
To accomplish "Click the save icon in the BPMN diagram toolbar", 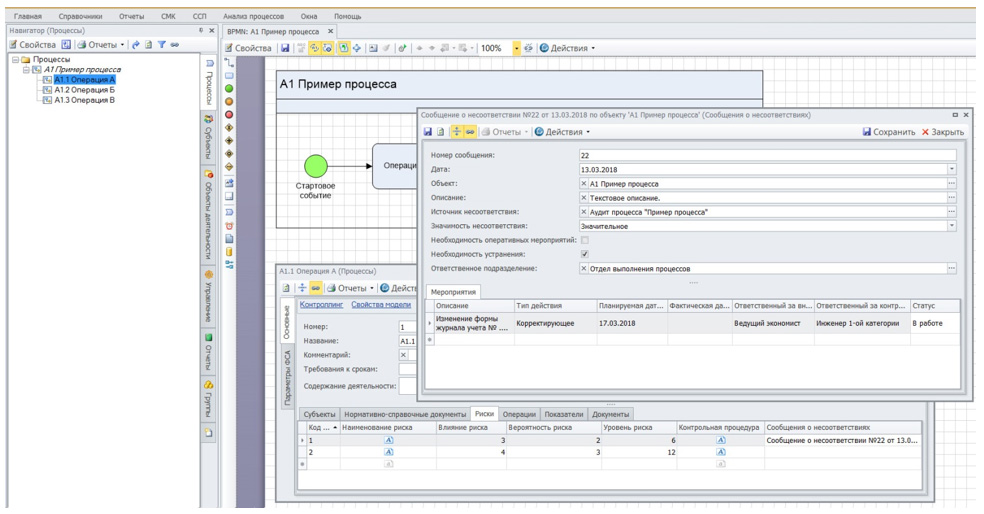I will (285, 48).
